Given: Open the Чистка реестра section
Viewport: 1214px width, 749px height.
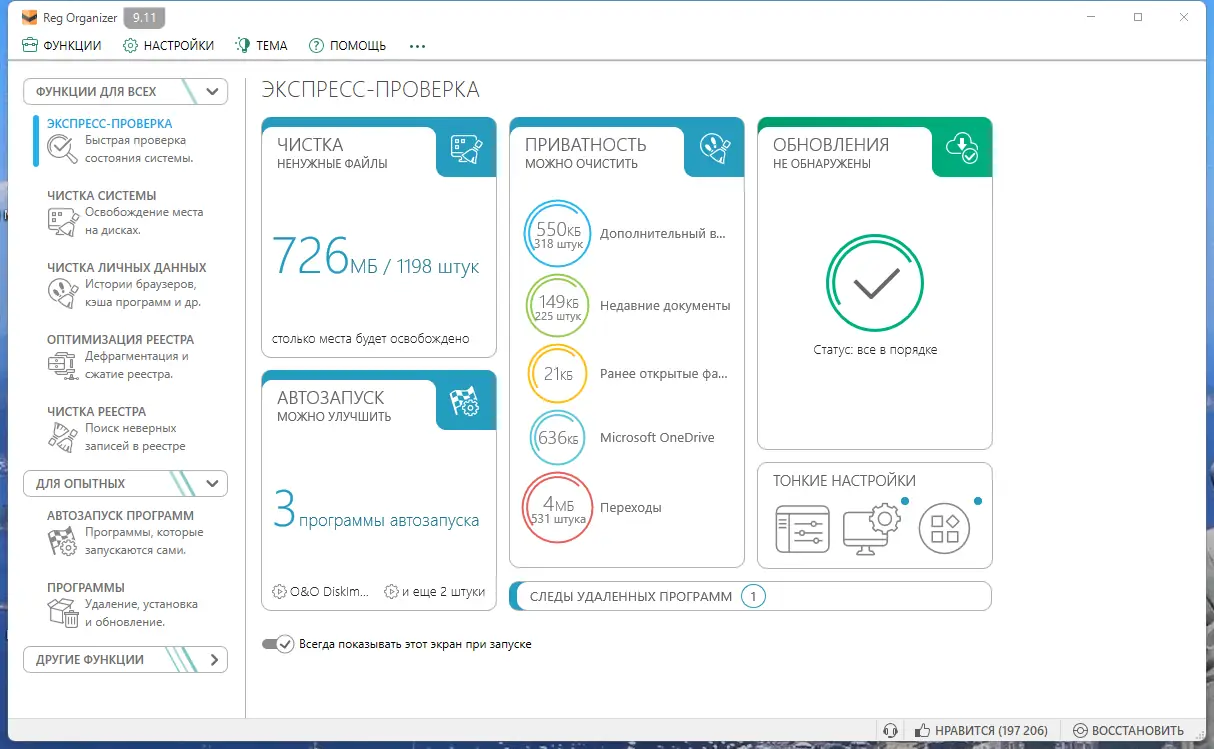Looking at the screenshot, I should pyautogui.click(x=130, y=428).
